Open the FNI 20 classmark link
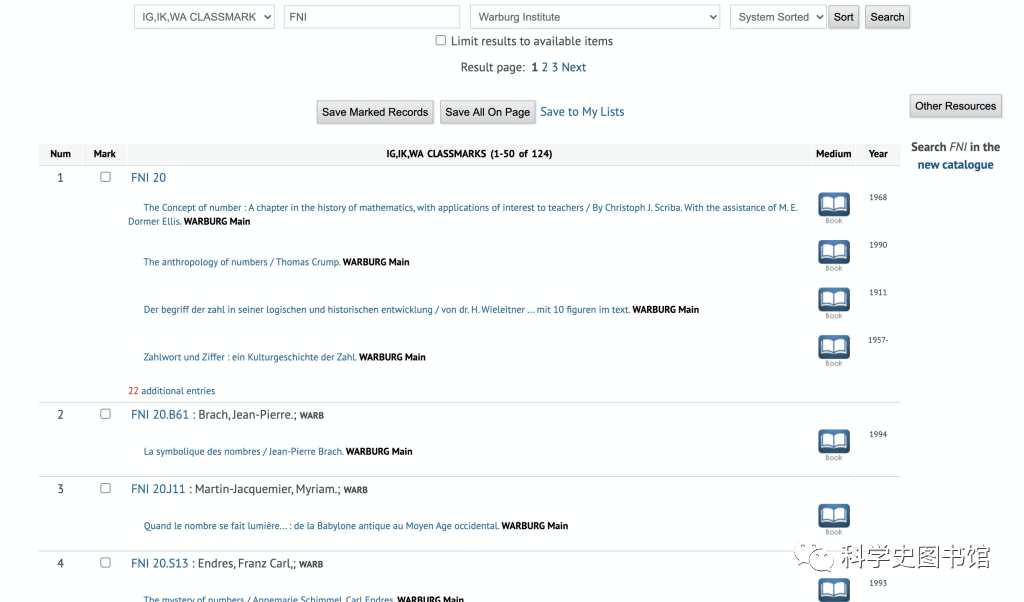Viewport: 1024px width, 602px height. click(148, 178)
